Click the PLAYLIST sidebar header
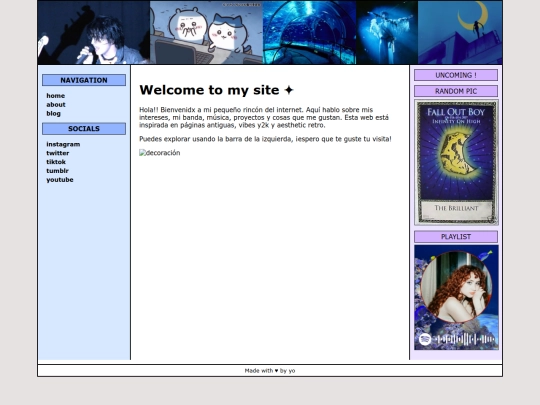Screen dimensions: 540x405 coord(456,237)
